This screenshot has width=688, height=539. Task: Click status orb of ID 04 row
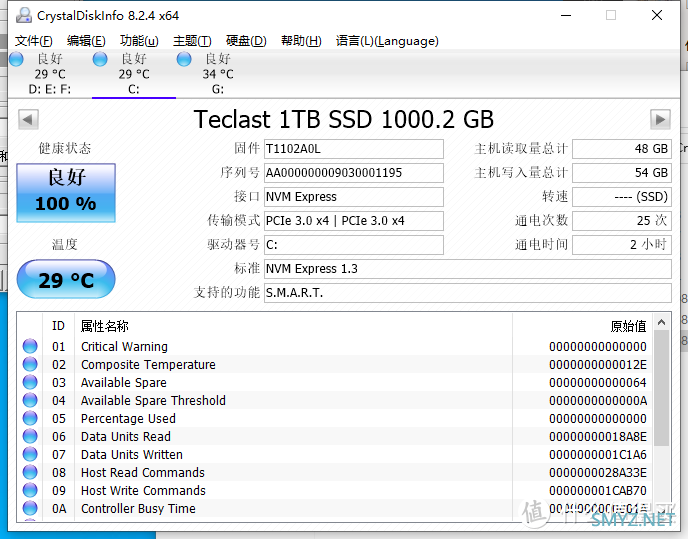tap(30, 400)
